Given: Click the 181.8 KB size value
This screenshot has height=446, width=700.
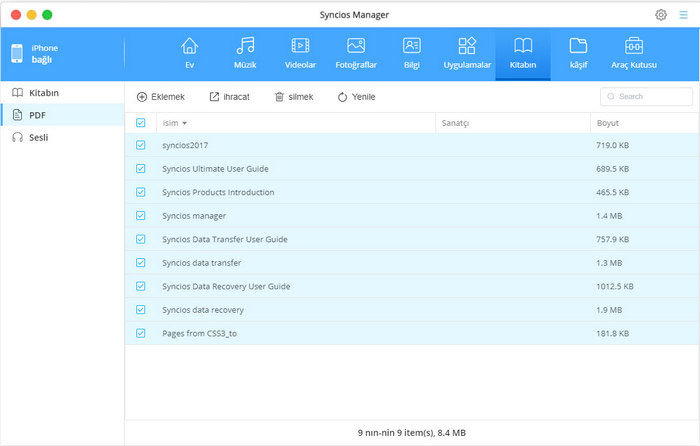Looking at the screenshot, I should [x=612, y=333].
